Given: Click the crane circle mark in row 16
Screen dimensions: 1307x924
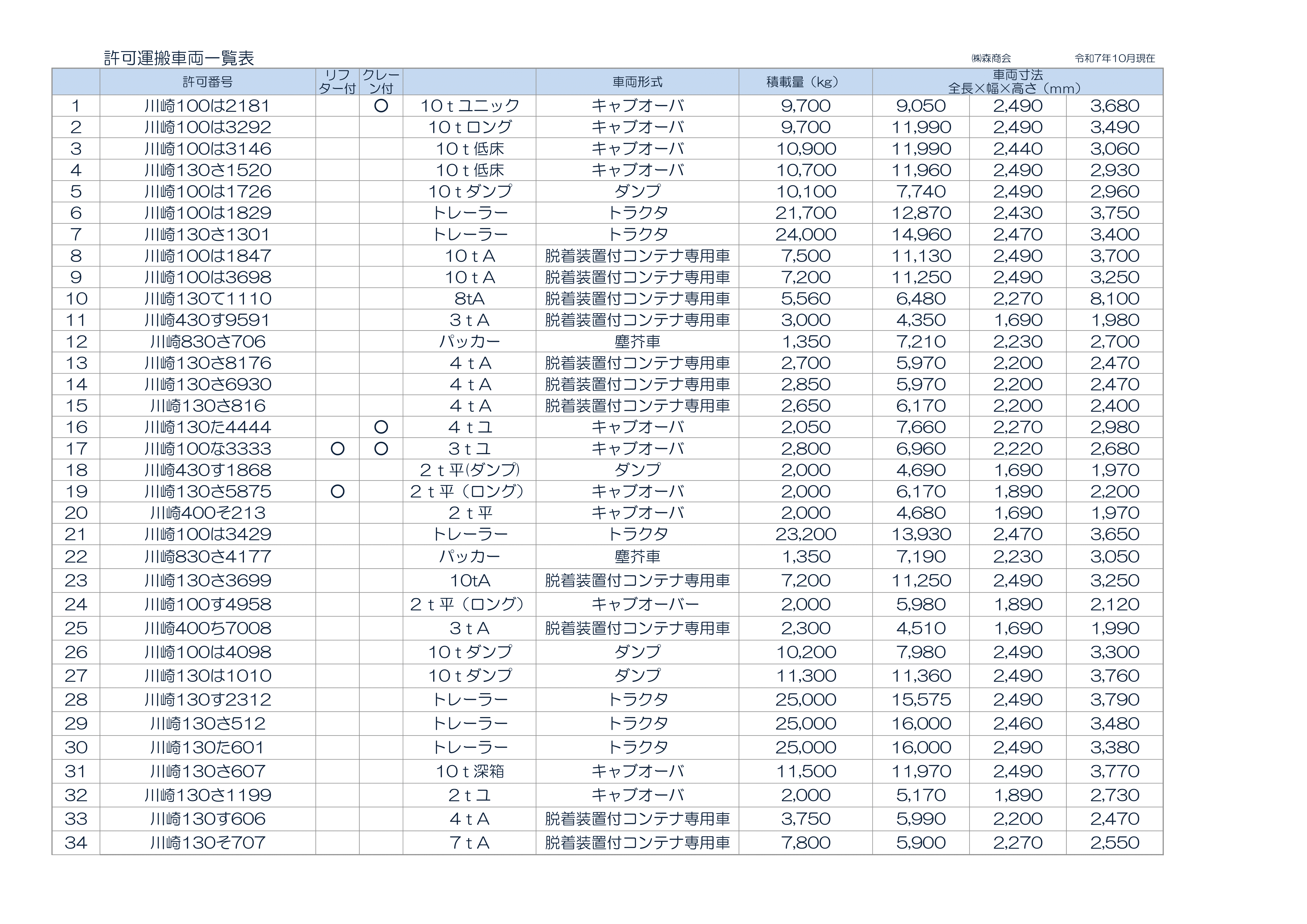Looking at the screenshot, I should (x=381, y=427).
